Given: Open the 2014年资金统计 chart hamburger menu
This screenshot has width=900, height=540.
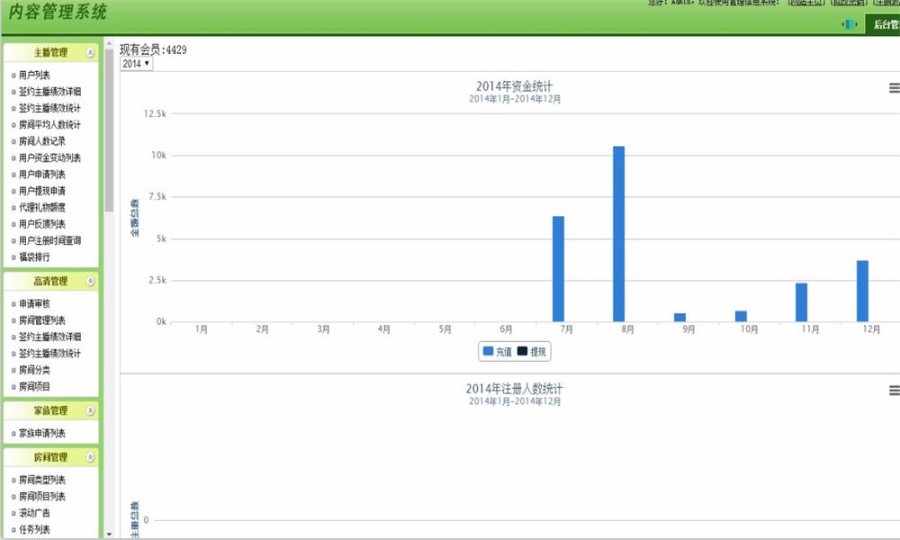Looking at the screenshot, I should [x=894, y=88].
